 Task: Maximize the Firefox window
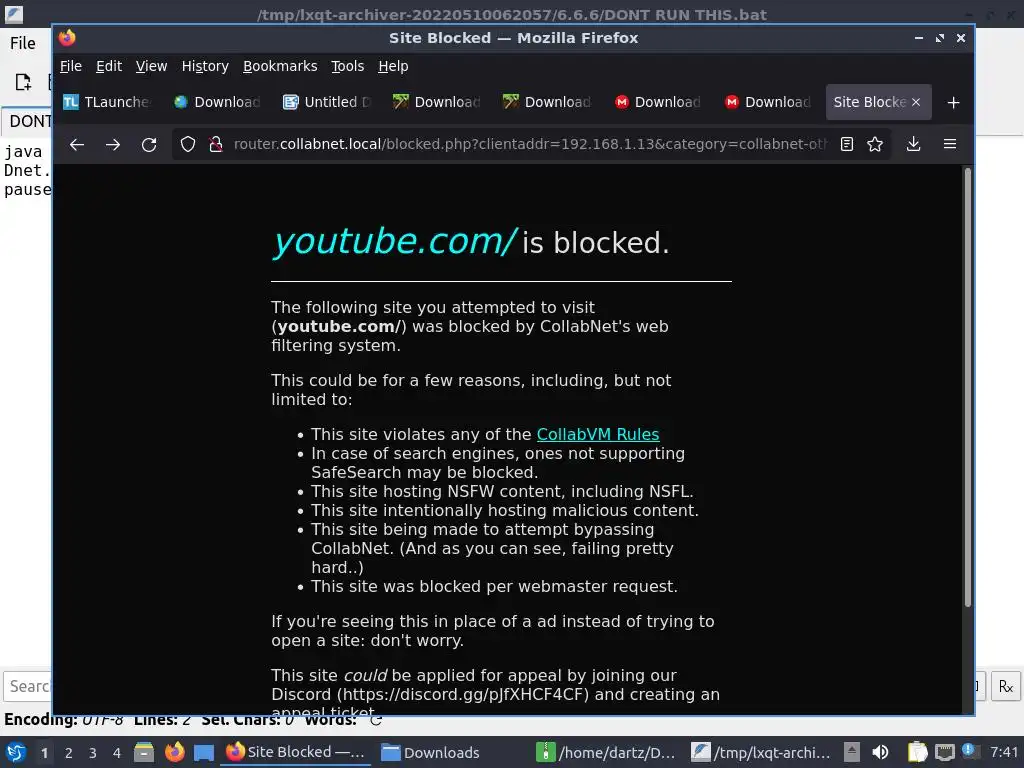(940, 38)
